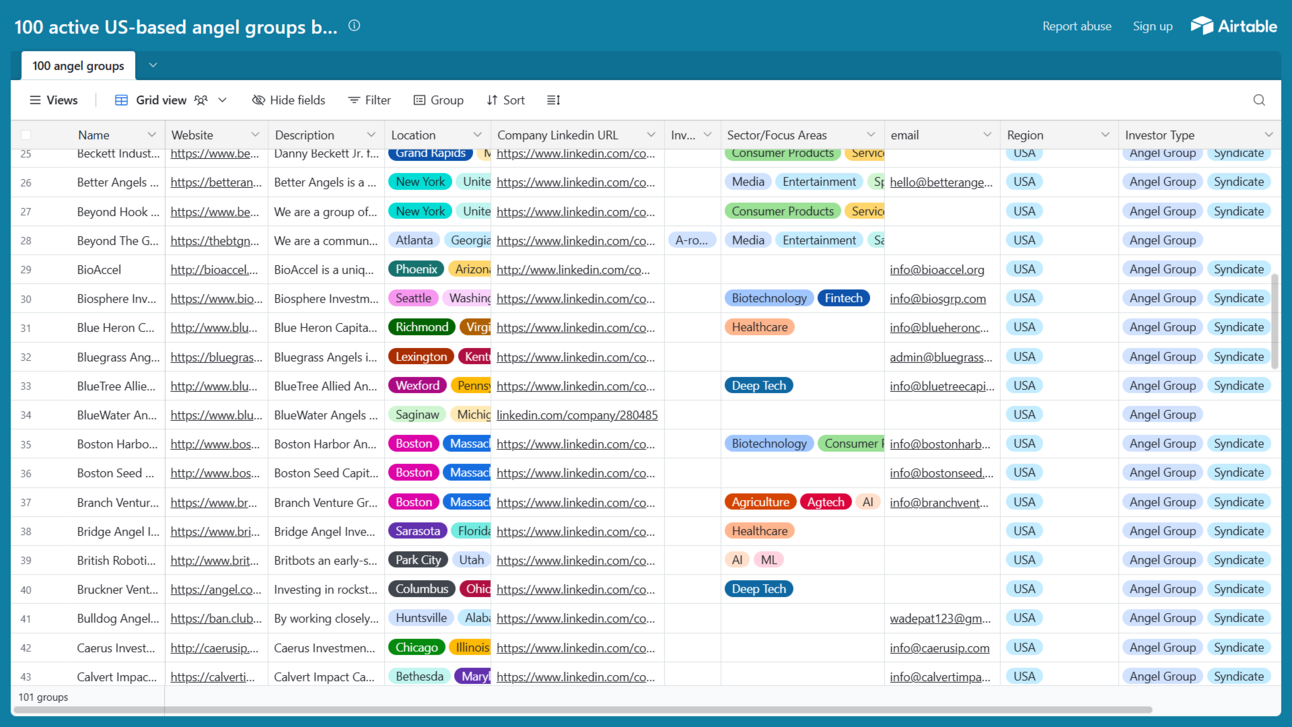Click the info@caerusip.com email
The height and width of the screenshot is (727, 1292).
940,648
